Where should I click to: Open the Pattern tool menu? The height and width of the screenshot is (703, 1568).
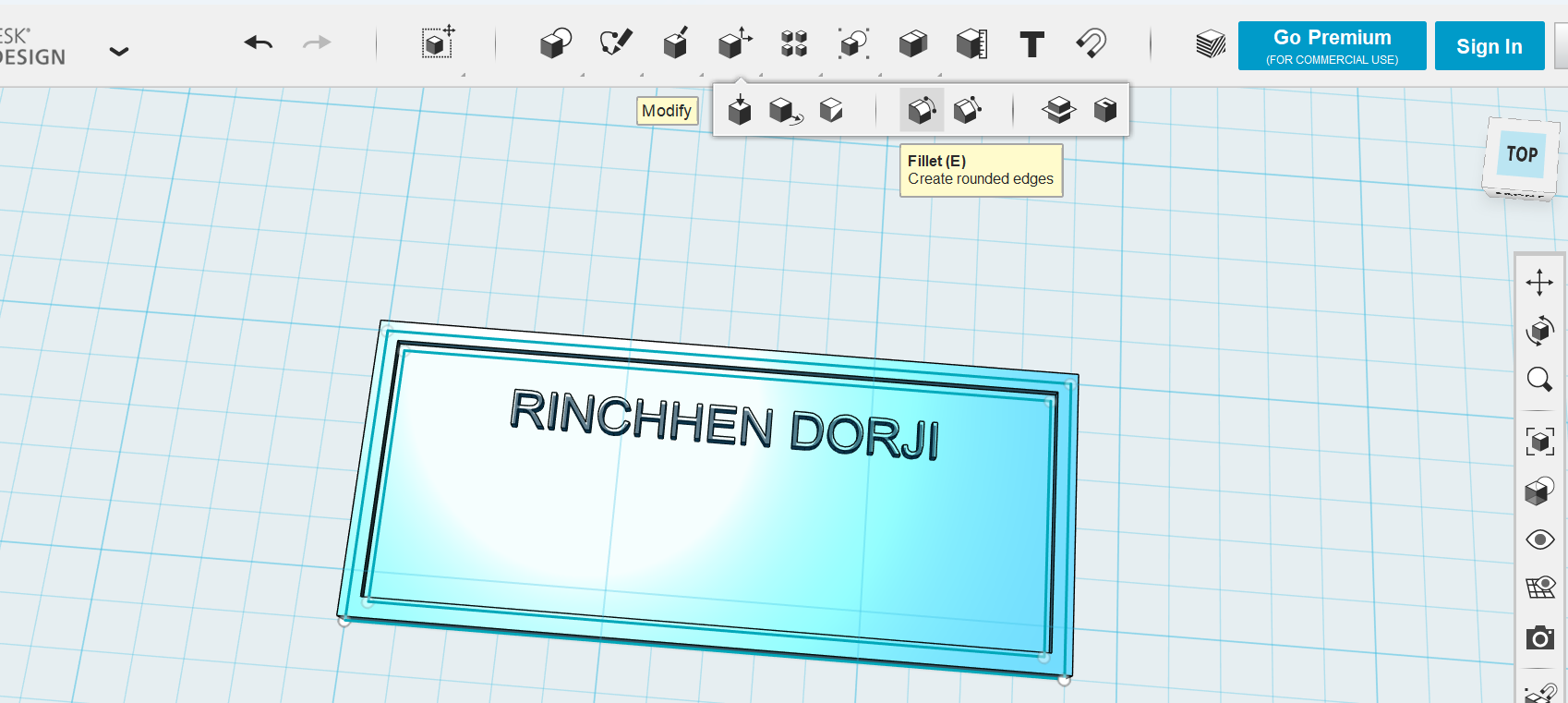tap(794, 43)
